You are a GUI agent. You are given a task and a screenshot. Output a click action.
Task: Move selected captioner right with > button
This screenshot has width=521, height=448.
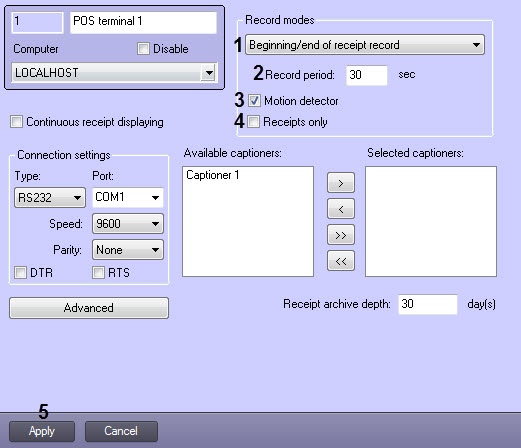(x=341, y=183)
